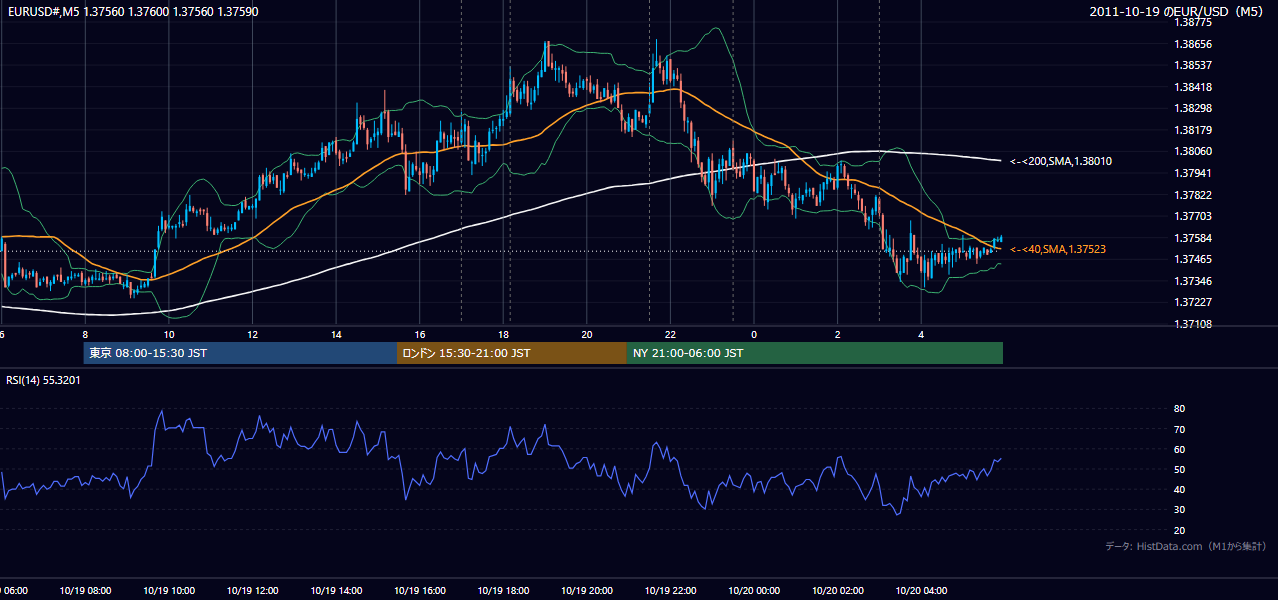Screen dimensions: 1278x600
Task: Click RSI scale value 70
Action: tap(1179, 429)
